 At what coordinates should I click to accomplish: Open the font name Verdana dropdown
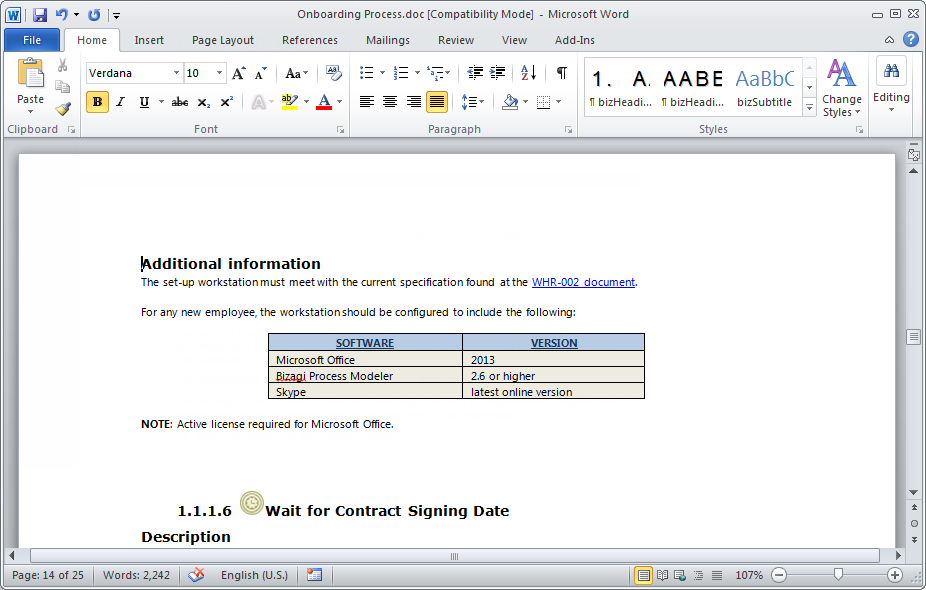coord(176,73)
